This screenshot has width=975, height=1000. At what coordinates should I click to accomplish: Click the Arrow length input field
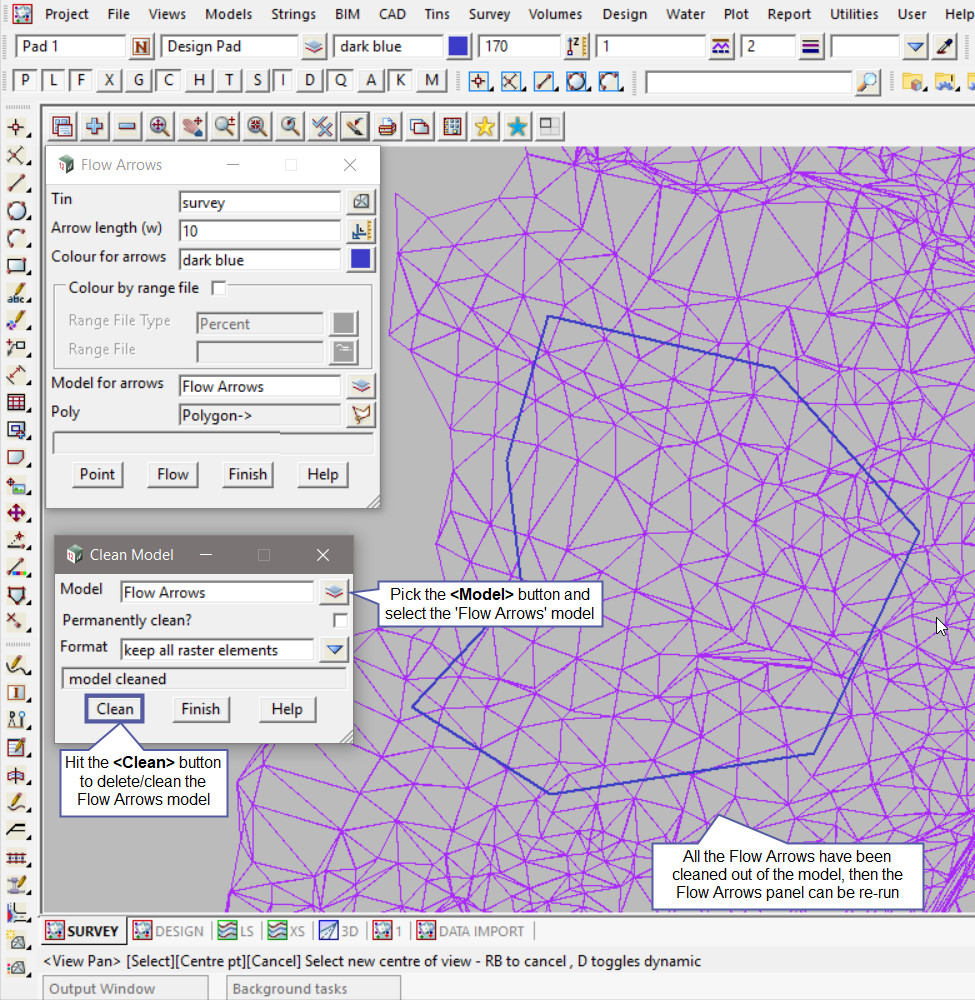259,231
